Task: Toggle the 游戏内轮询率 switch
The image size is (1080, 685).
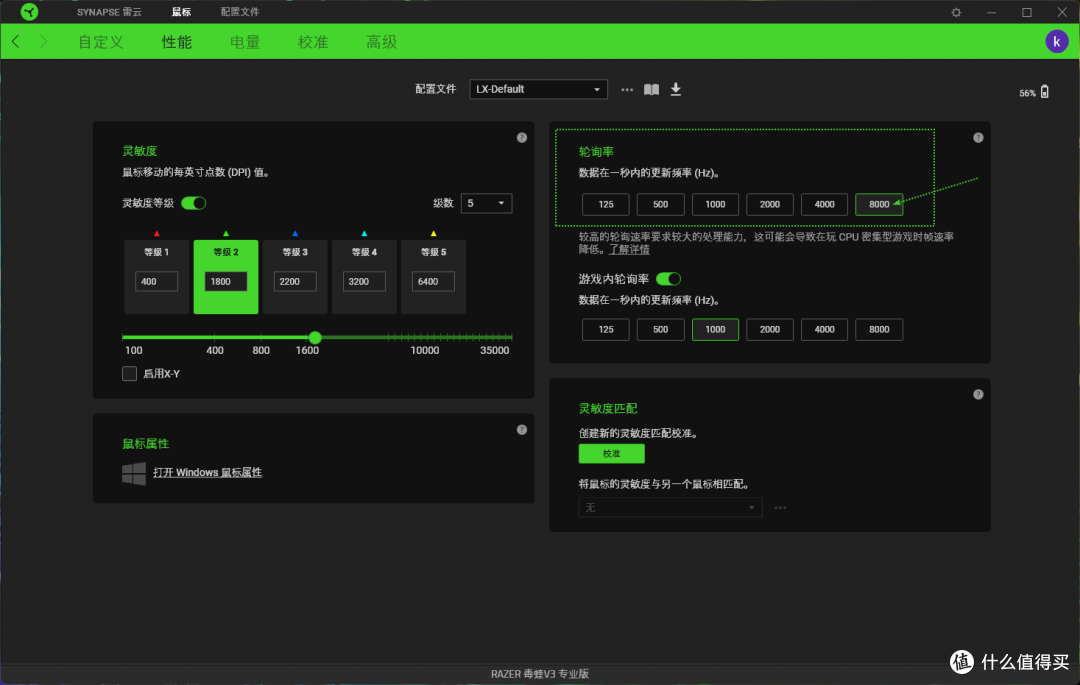Action: click(x=668, y=279)
